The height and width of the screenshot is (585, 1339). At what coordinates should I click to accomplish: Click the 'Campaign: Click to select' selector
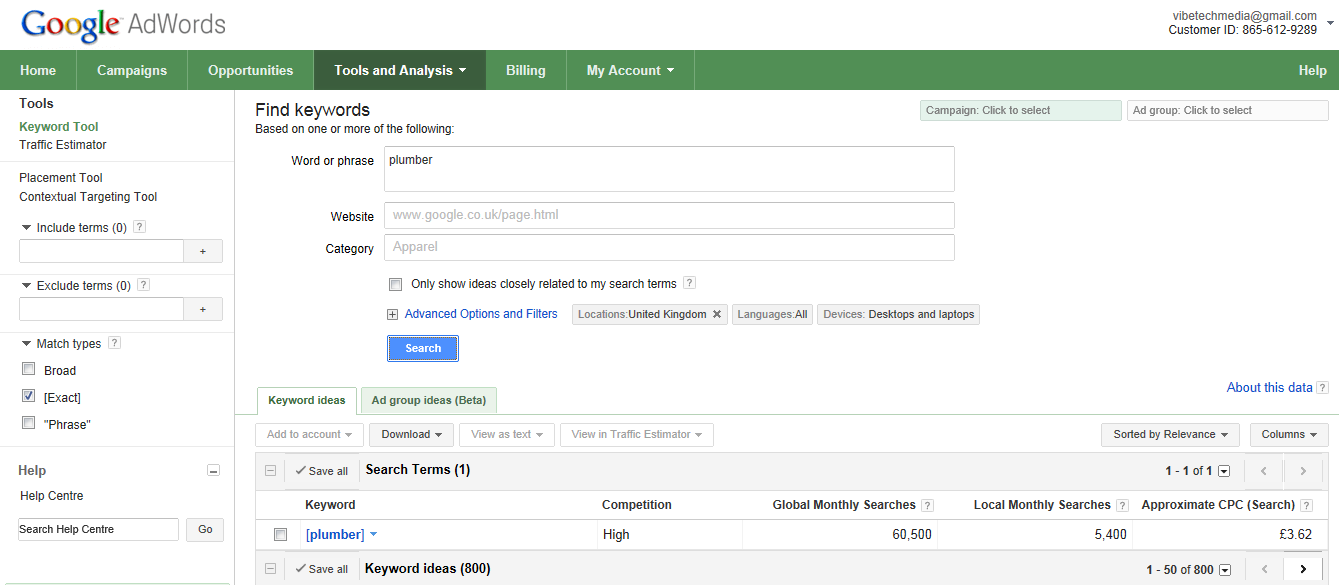click(x=1021, y=110)
